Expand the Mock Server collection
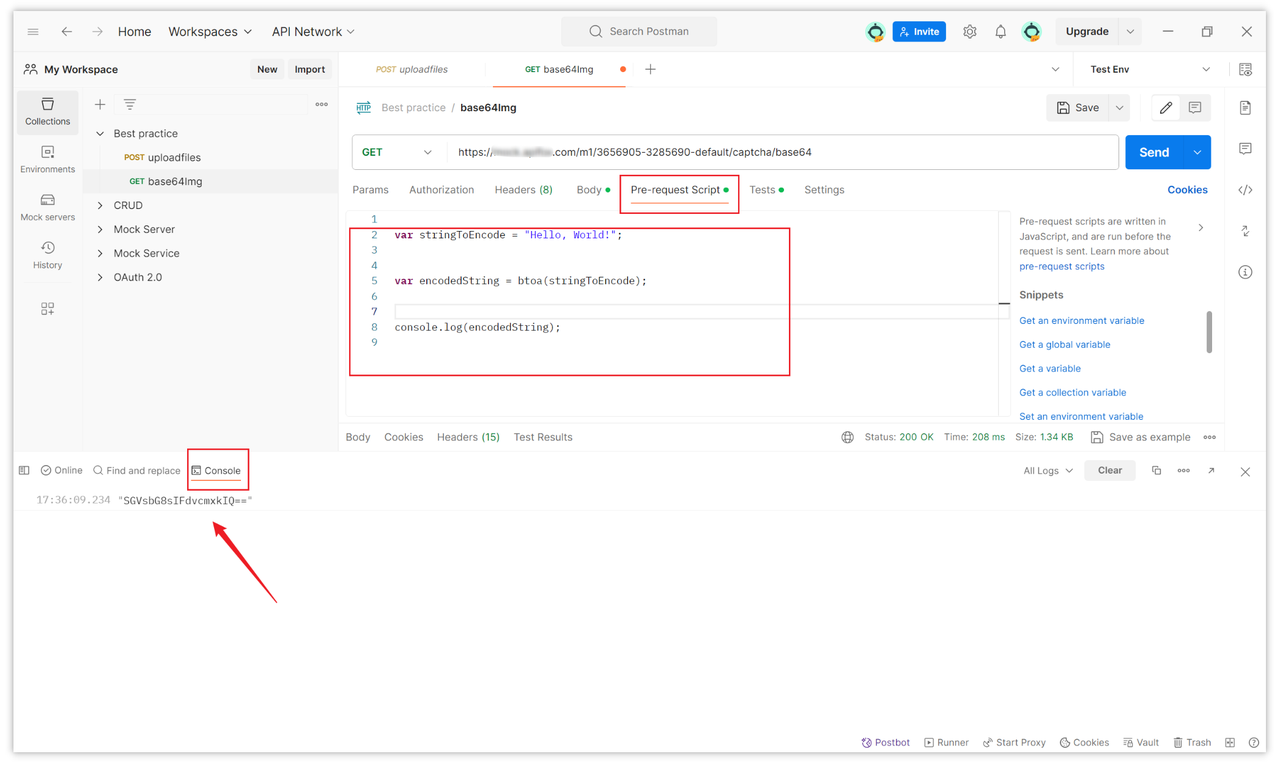1280x762 pixels. pos(100,229)
